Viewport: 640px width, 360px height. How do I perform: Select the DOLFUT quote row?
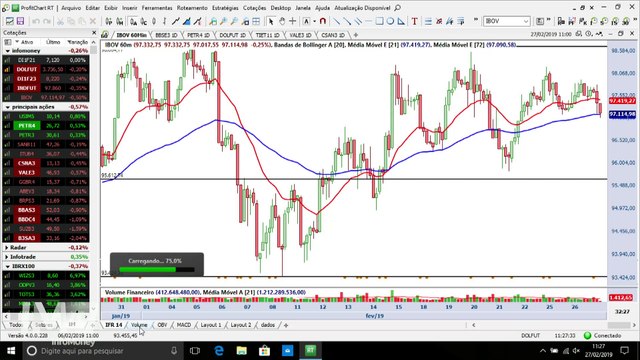point(46,69)
